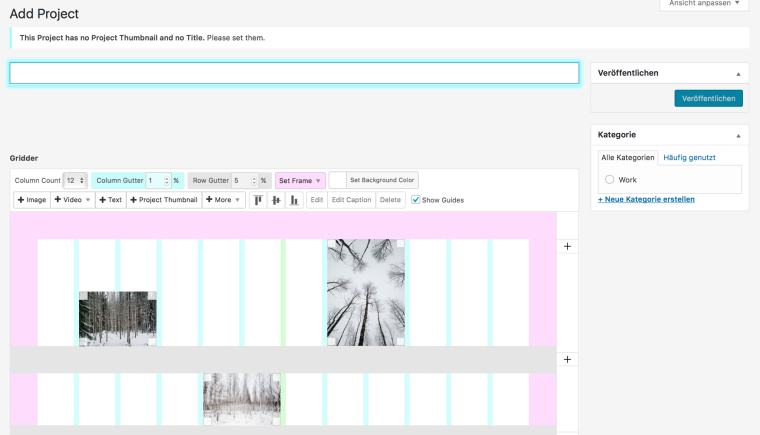Add a Text element to grid
Image resolution: width=760 pixels, height=435 pixels.
pos(110,200)
